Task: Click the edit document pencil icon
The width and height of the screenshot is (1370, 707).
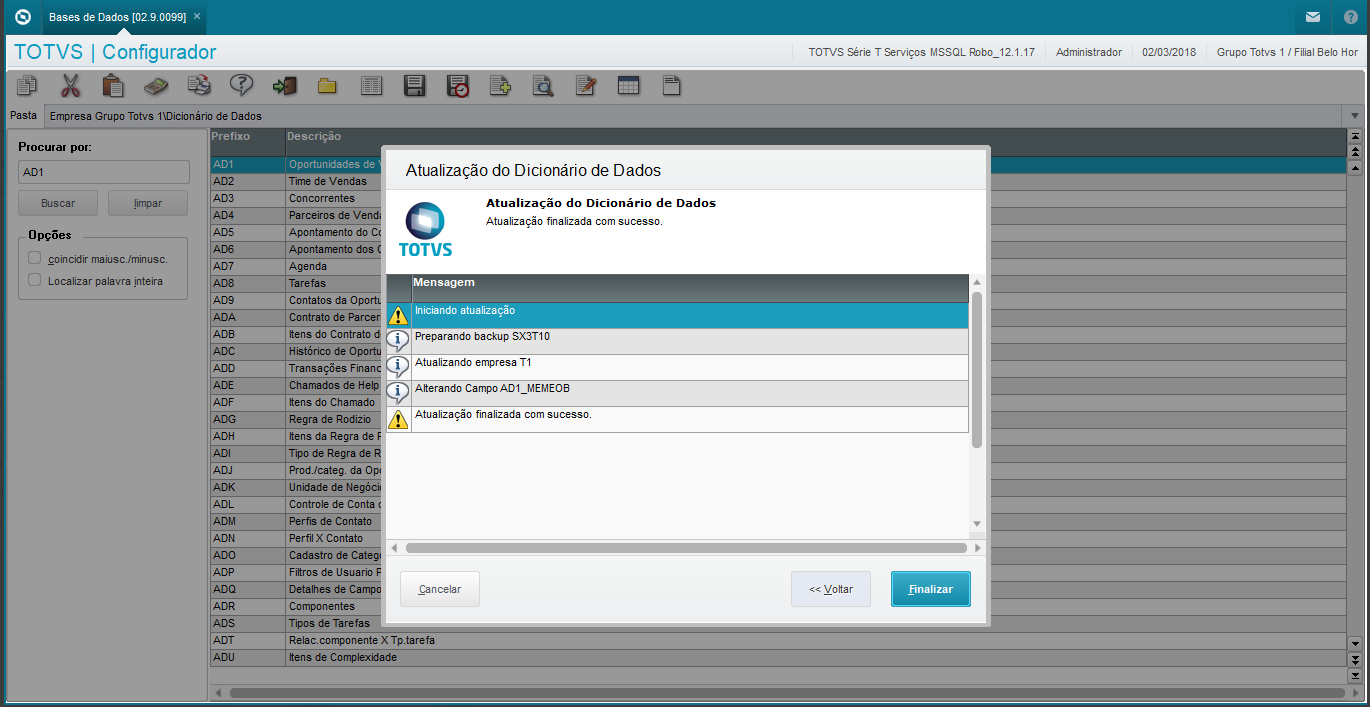Action: tap(585, 86)
